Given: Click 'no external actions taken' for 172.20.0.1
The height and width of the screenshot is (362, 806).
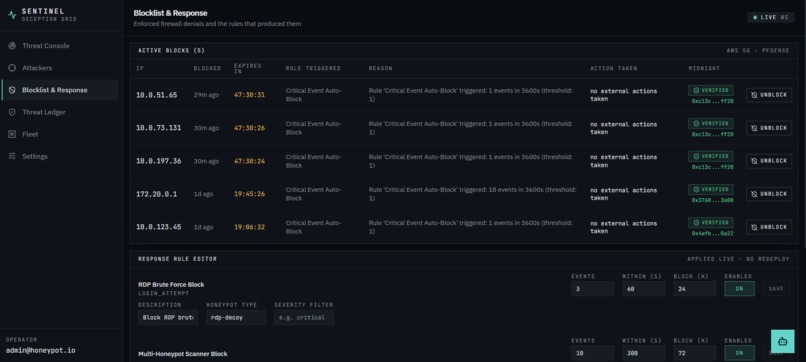Looking at the screenshot, I should click(624, 194).
